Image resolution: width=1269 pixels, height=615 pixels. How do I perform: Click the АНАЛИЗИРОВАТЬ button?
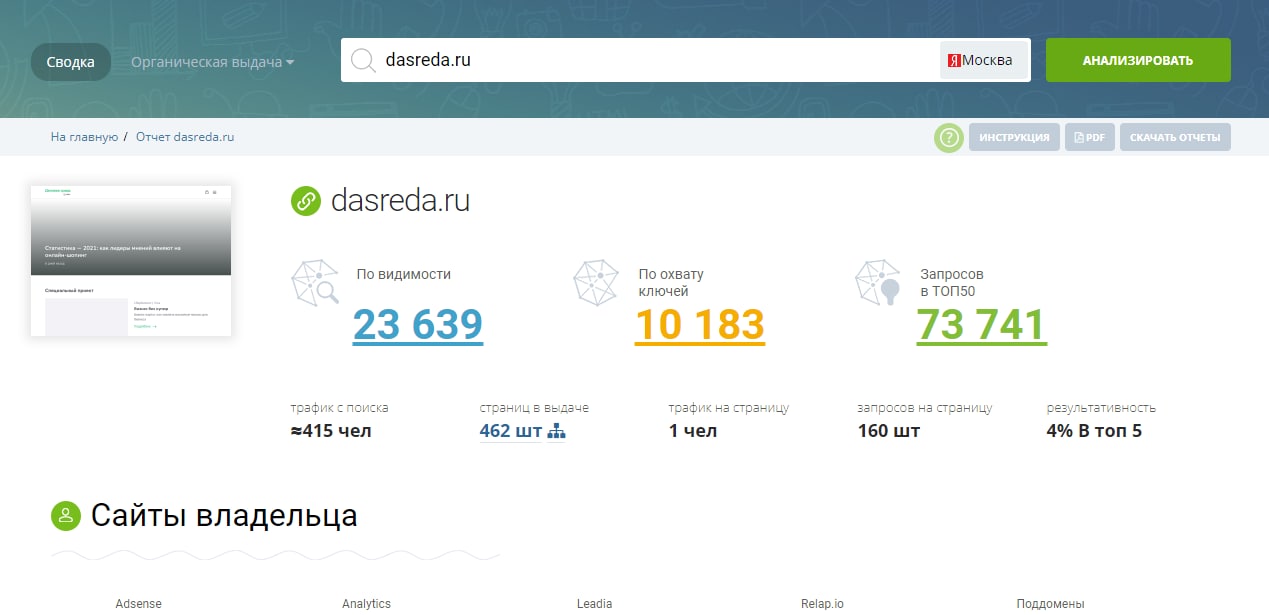tap(1138, 60)
